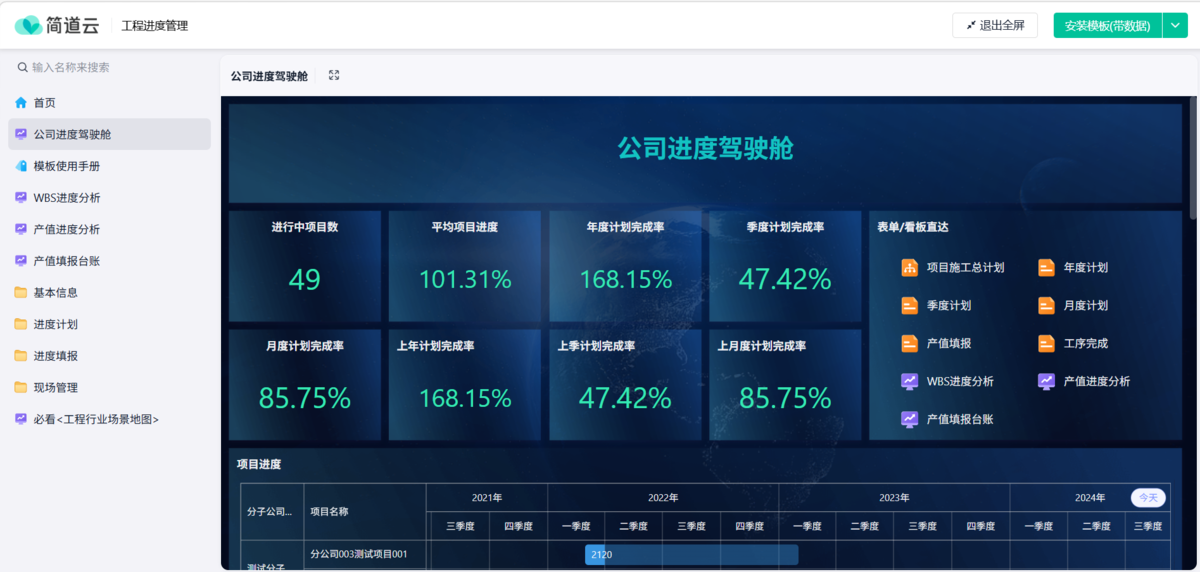Image resolution: width=1200 pixels, height=572 pixels.
Task: Click the 上月度计划完成率 85.75% value
Action: [x=785, y=398]
